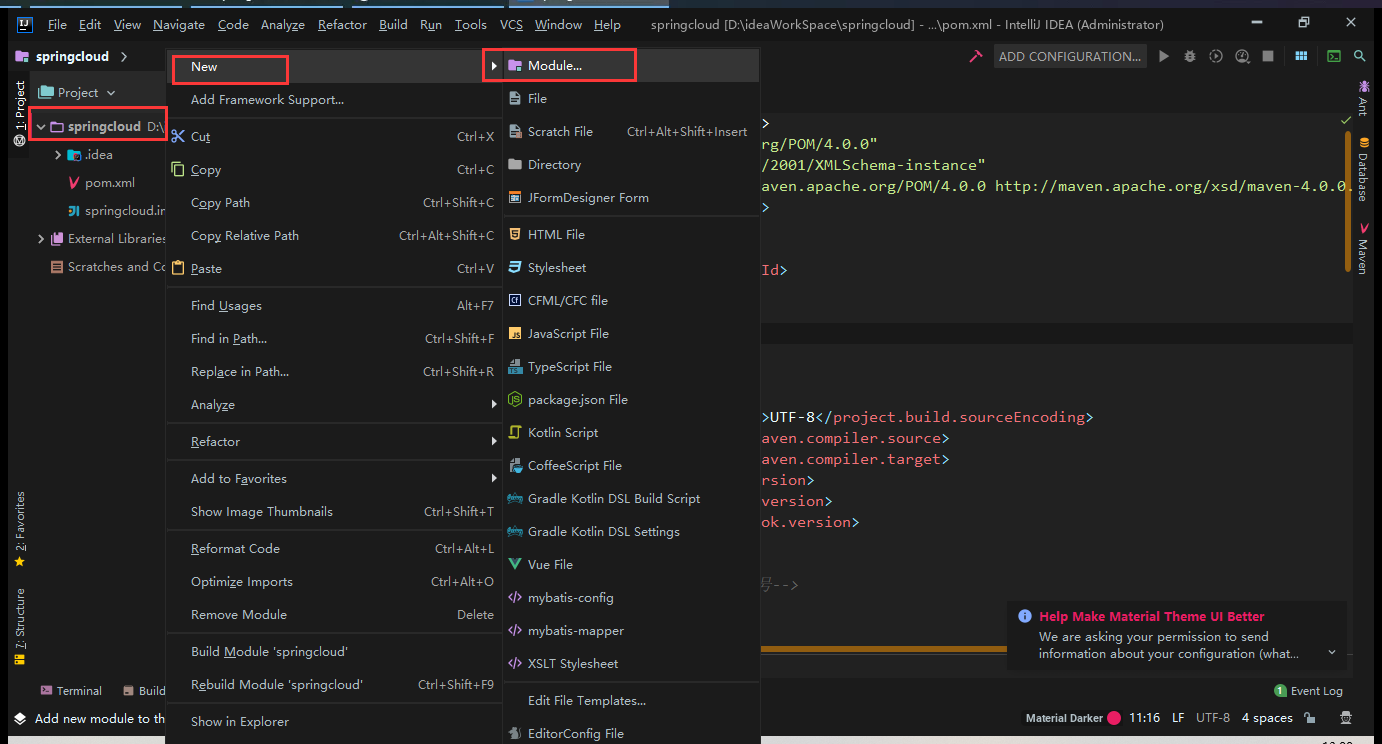Open the Terminal tool window tab

coord(71,691)
